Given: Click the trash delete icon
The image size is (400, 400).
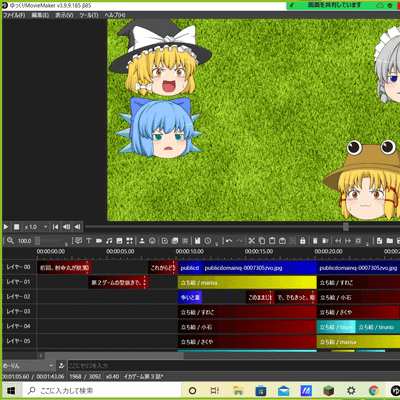Looking at the screenshot, I should point(315,240).
